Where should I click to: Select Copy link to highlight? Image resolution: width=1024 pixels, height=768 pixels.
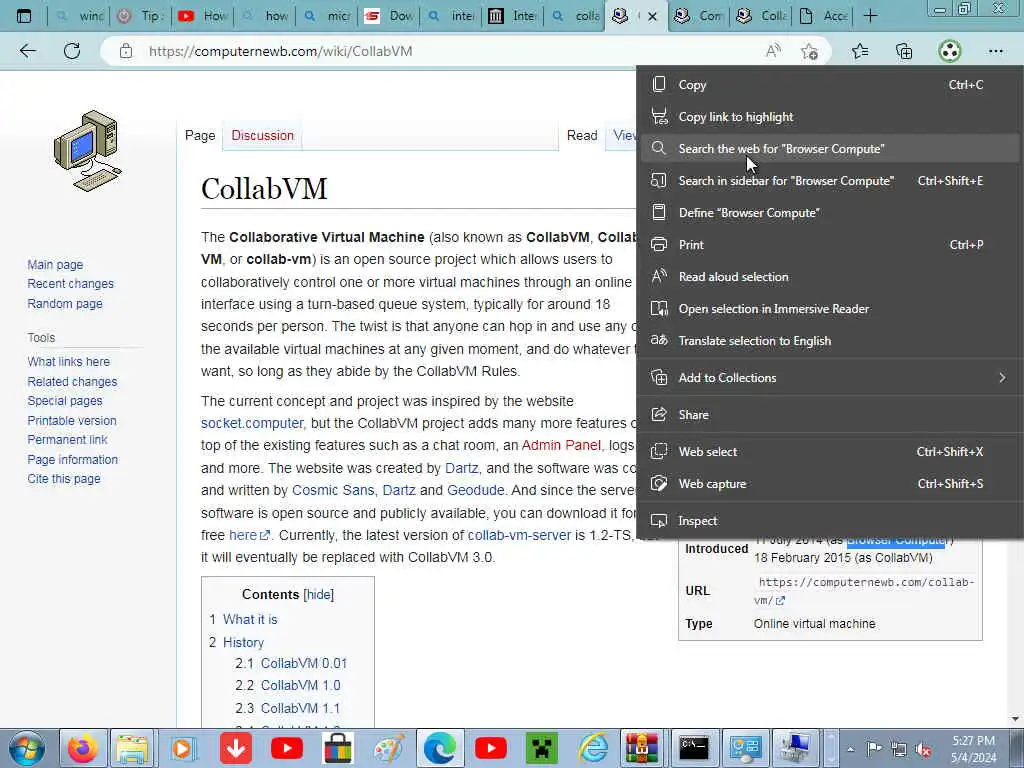[x=829, y=117]
